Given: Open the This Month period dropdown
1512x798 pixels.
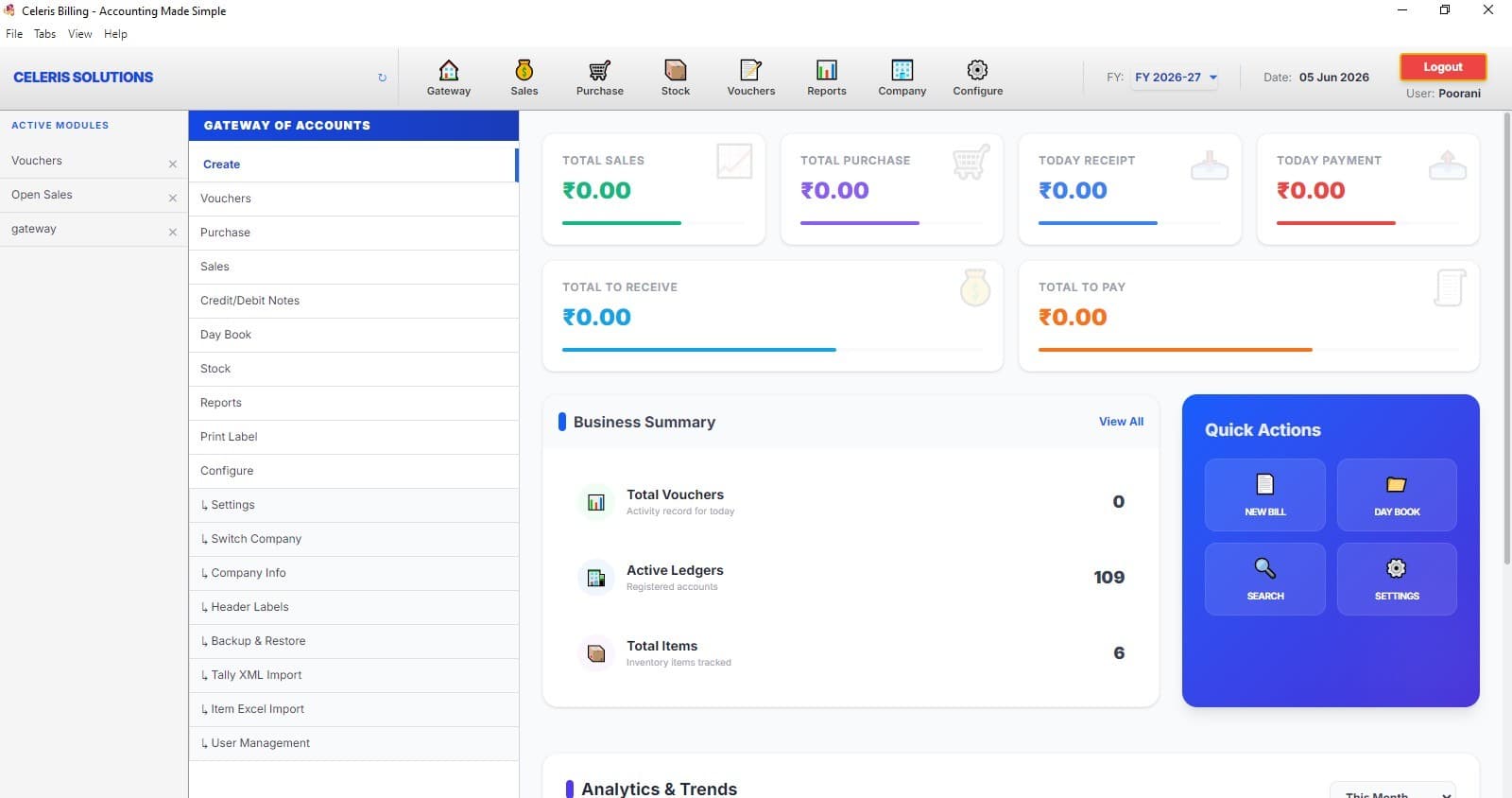Looking at the screenshot, I should (1392, 791).
